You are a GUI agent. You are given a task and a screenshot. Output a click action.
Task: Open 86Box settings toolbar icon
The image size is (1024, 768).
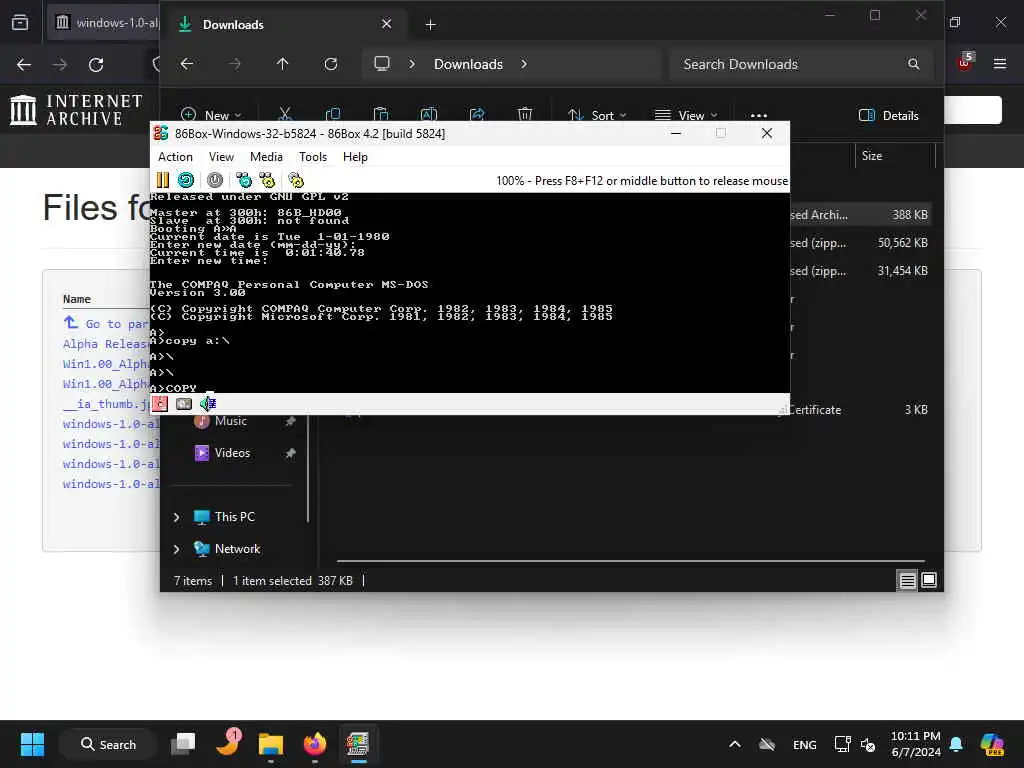point(296,180)
